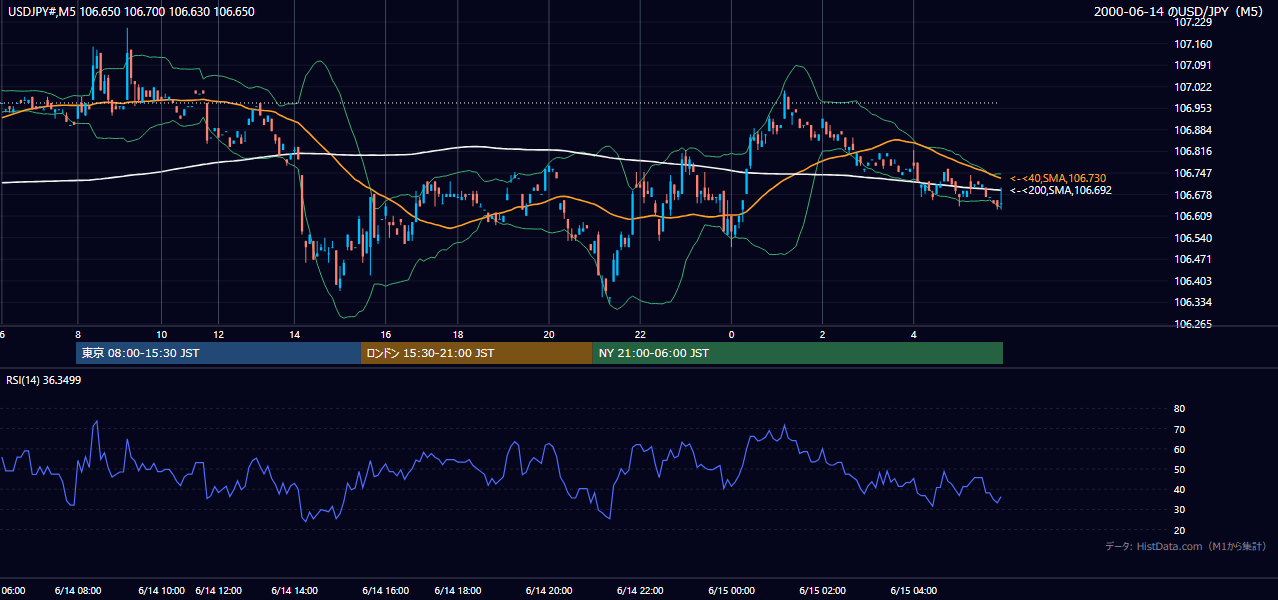The image size is (1278, 600).
Task: Click price axis value 106.953
Action: (1193, 108)
